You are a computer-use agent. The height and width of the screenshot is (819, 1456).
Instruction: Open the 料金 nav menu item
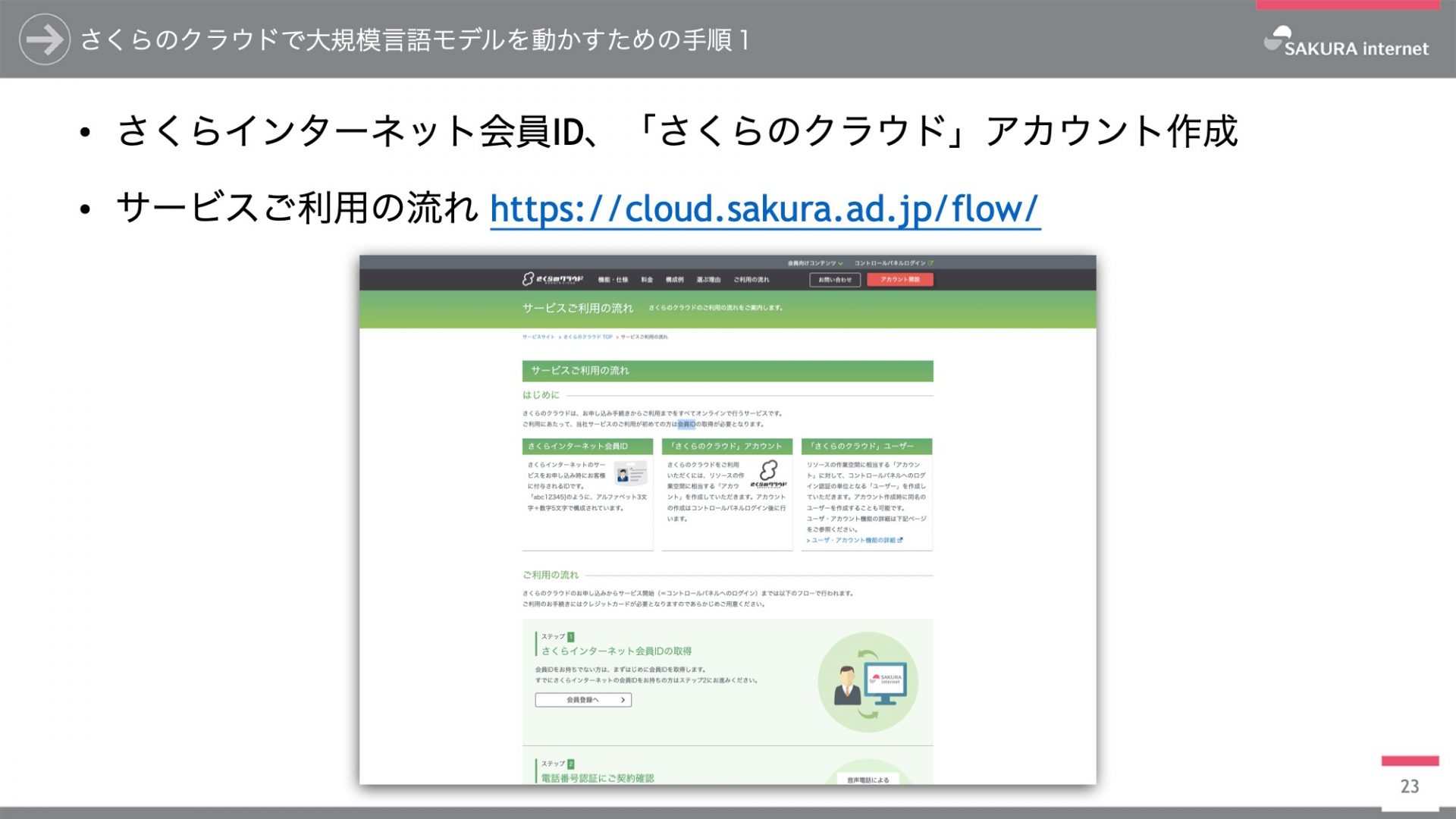tap(646, 280)
